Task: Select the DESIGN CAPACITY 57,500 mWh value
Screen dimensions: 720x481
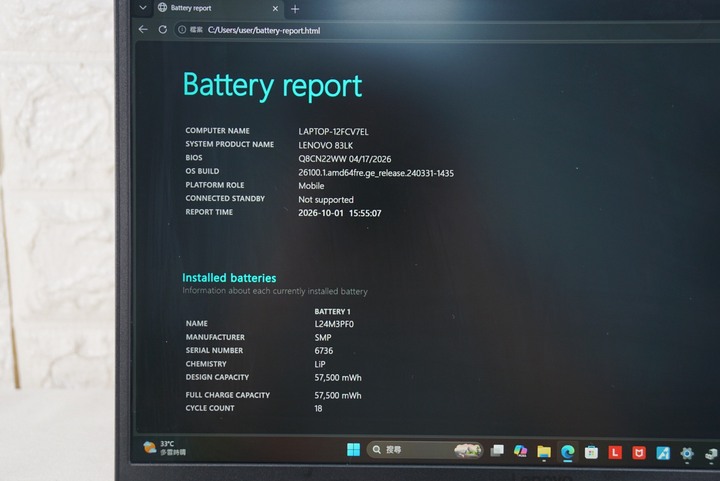Action: pos(338,378)
